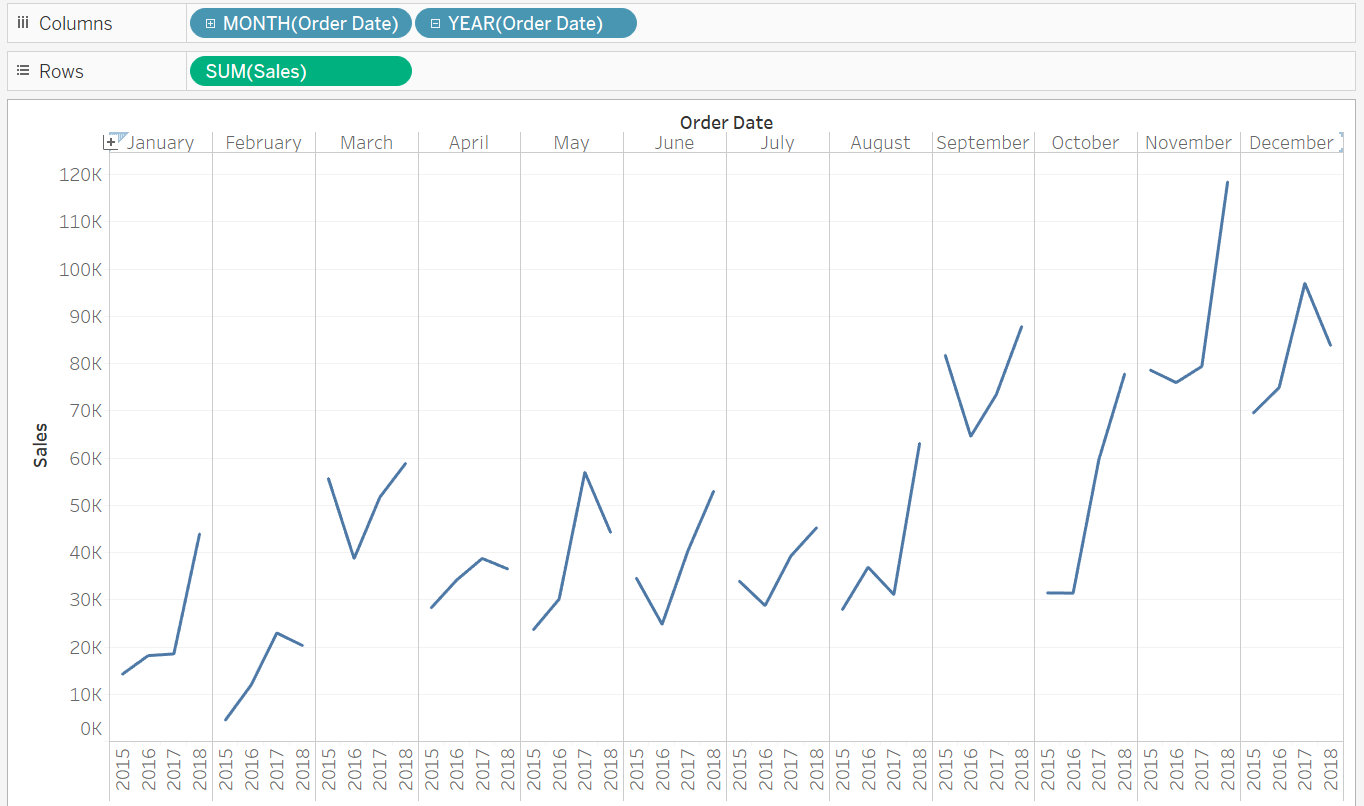The height and width of the screenshot is (806, 1364).
Task: Click the November 2018 peak on the line
Action: [x=1227, y=183]
